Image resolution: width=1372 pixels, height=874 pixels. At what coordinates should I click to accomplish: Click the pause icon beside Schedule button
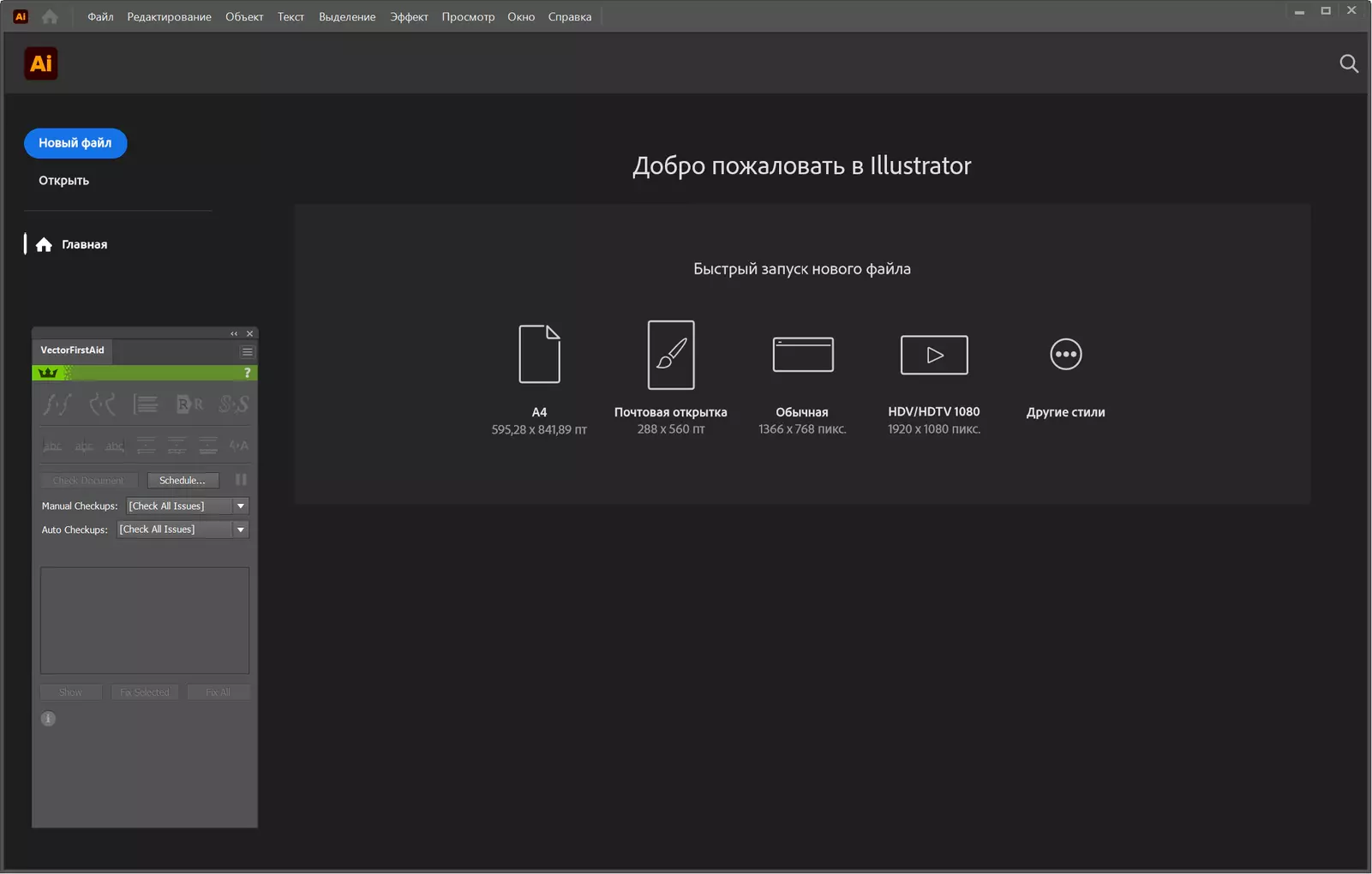click(x=241, y=480)
